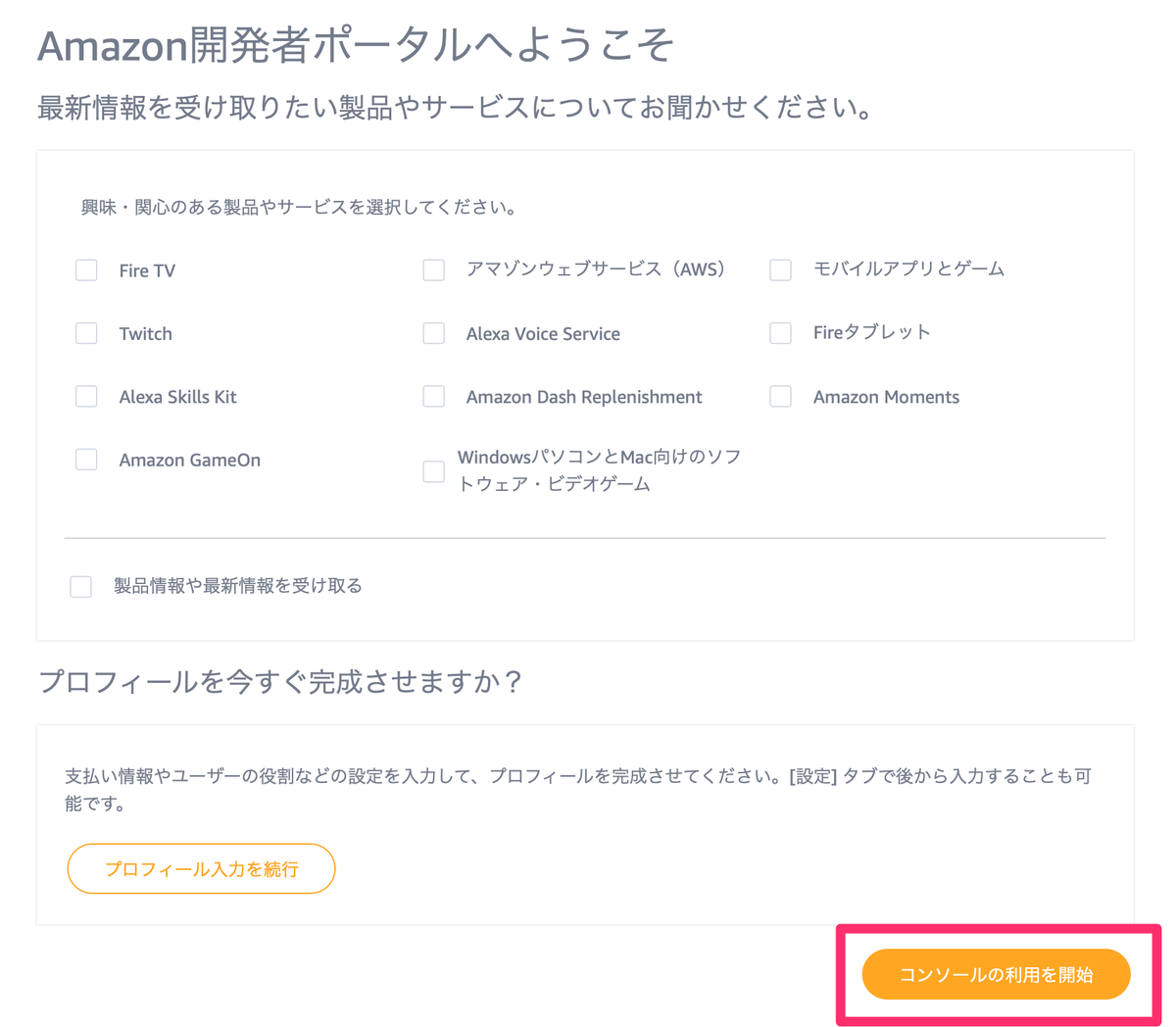This screenshot has height=1027, width=1176.
Task: Click the Amazon Moments label text
Action: pyautogui.click(x=886, y=396)
